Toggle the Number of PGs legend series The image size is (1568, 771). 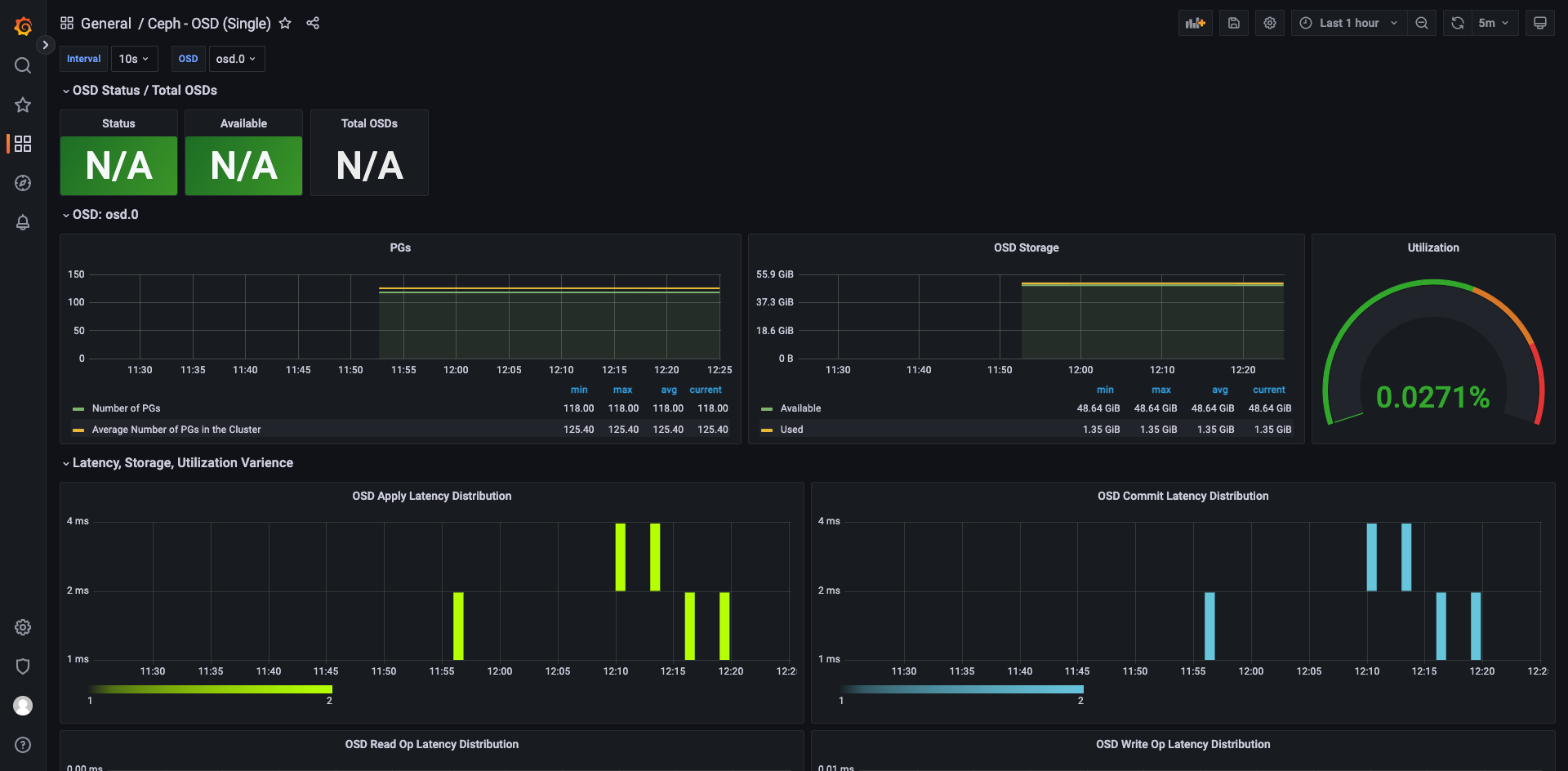(126, 408)
